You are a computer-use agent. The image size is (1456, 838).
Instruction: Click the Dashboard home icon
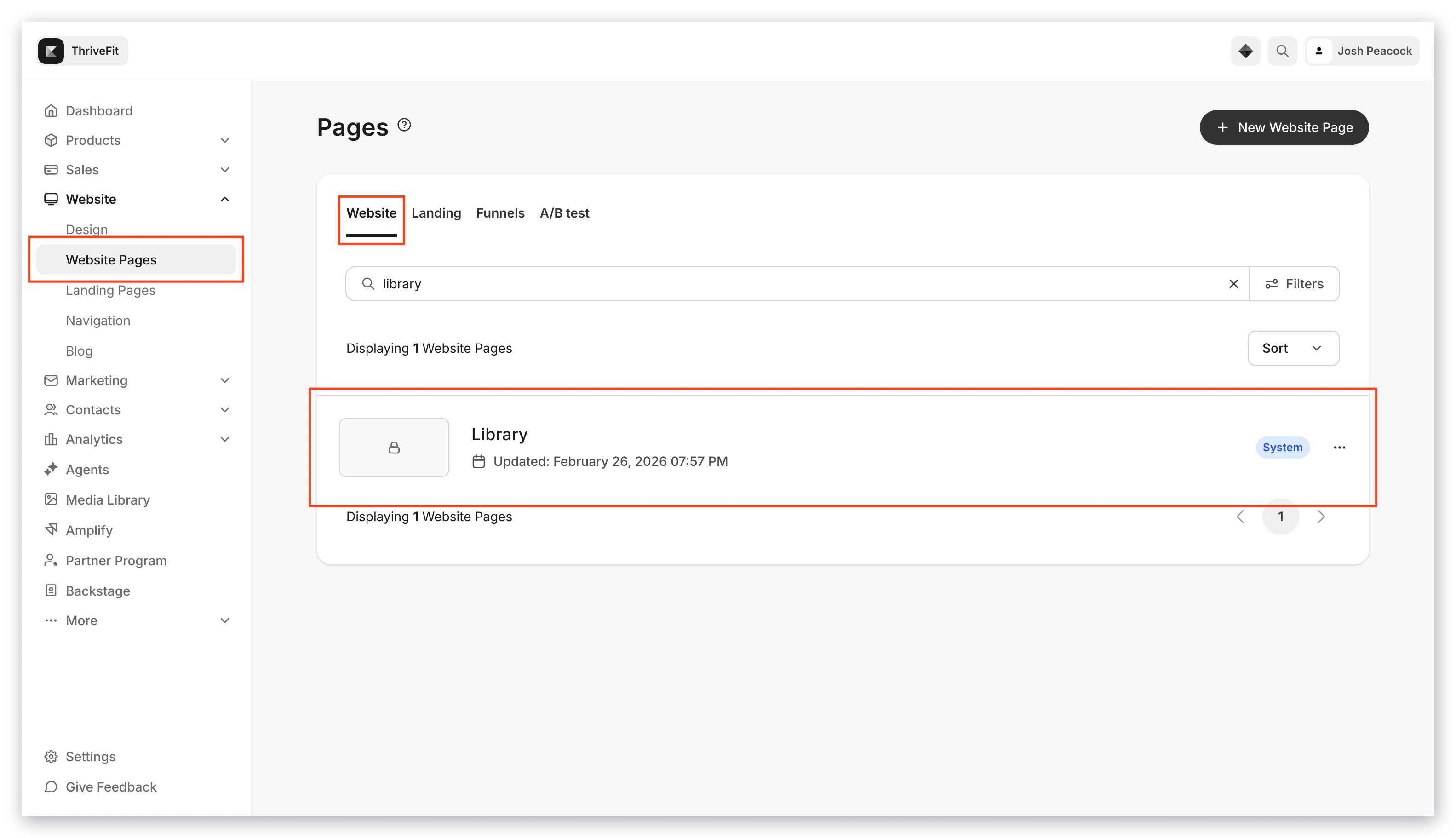(x=51, y=110)
